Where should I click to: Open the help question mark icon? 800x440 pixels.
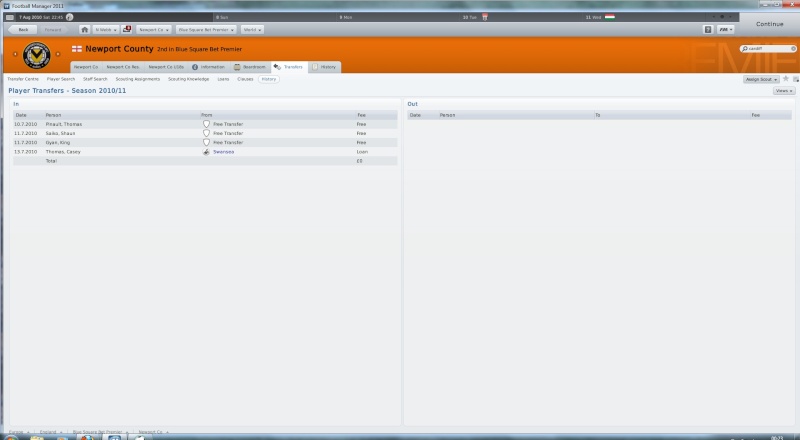[x=708, y=30]
